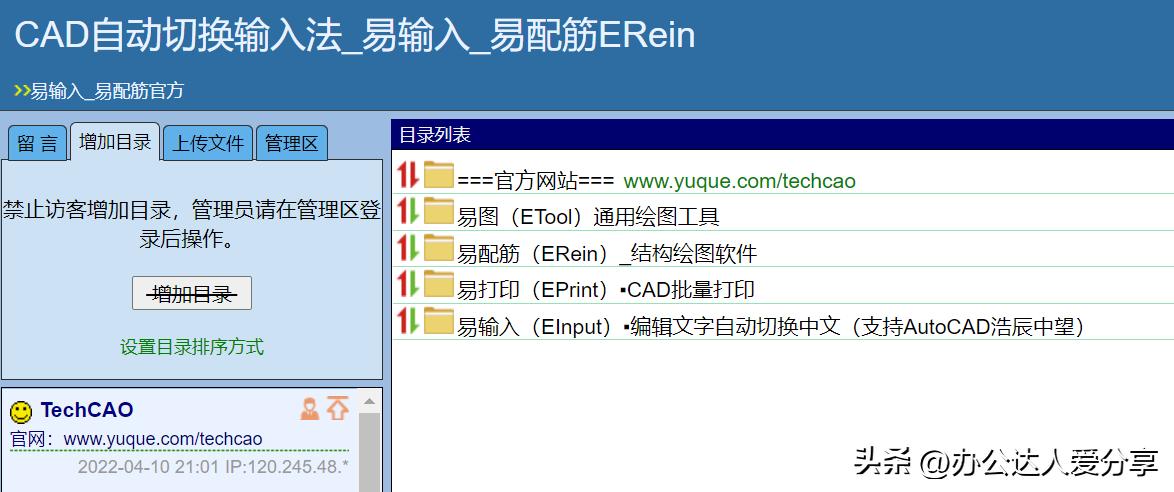Open folder icon of 官方网站 entry
1174x492 pixels.
click(x=439, y=174)
